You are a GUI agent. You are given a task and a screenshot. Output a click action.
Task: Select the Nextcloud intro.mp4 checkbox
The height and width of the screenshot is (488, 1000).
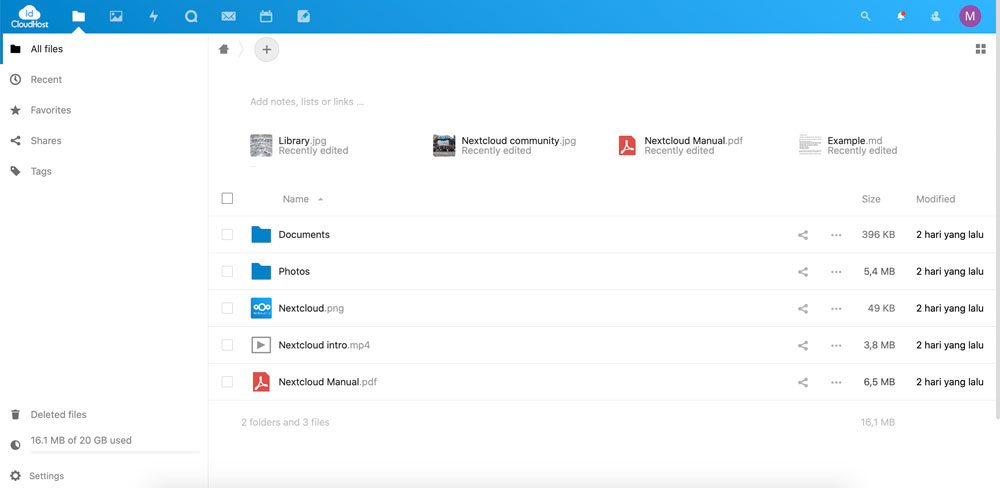pos(227,345)
